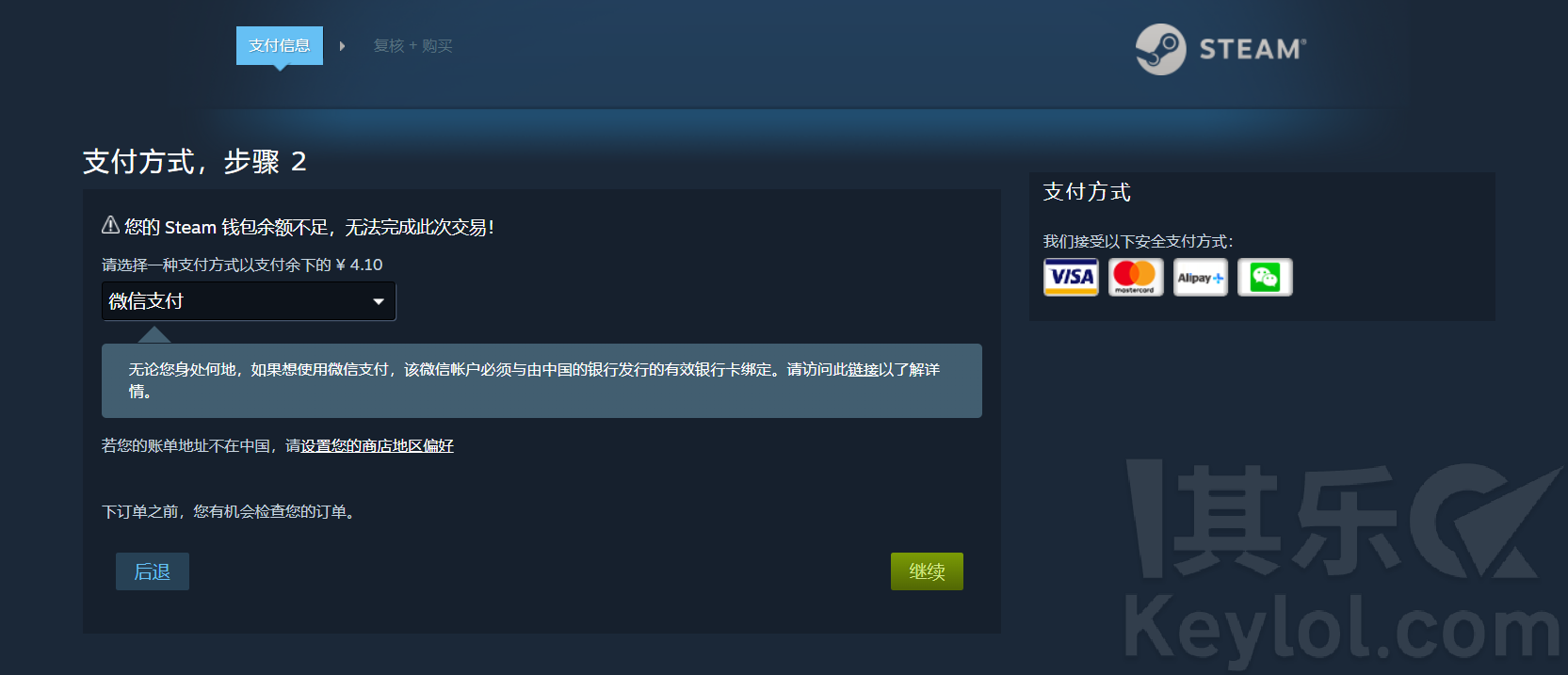Open the 链接 link in WeChat notice

[863, 369]
